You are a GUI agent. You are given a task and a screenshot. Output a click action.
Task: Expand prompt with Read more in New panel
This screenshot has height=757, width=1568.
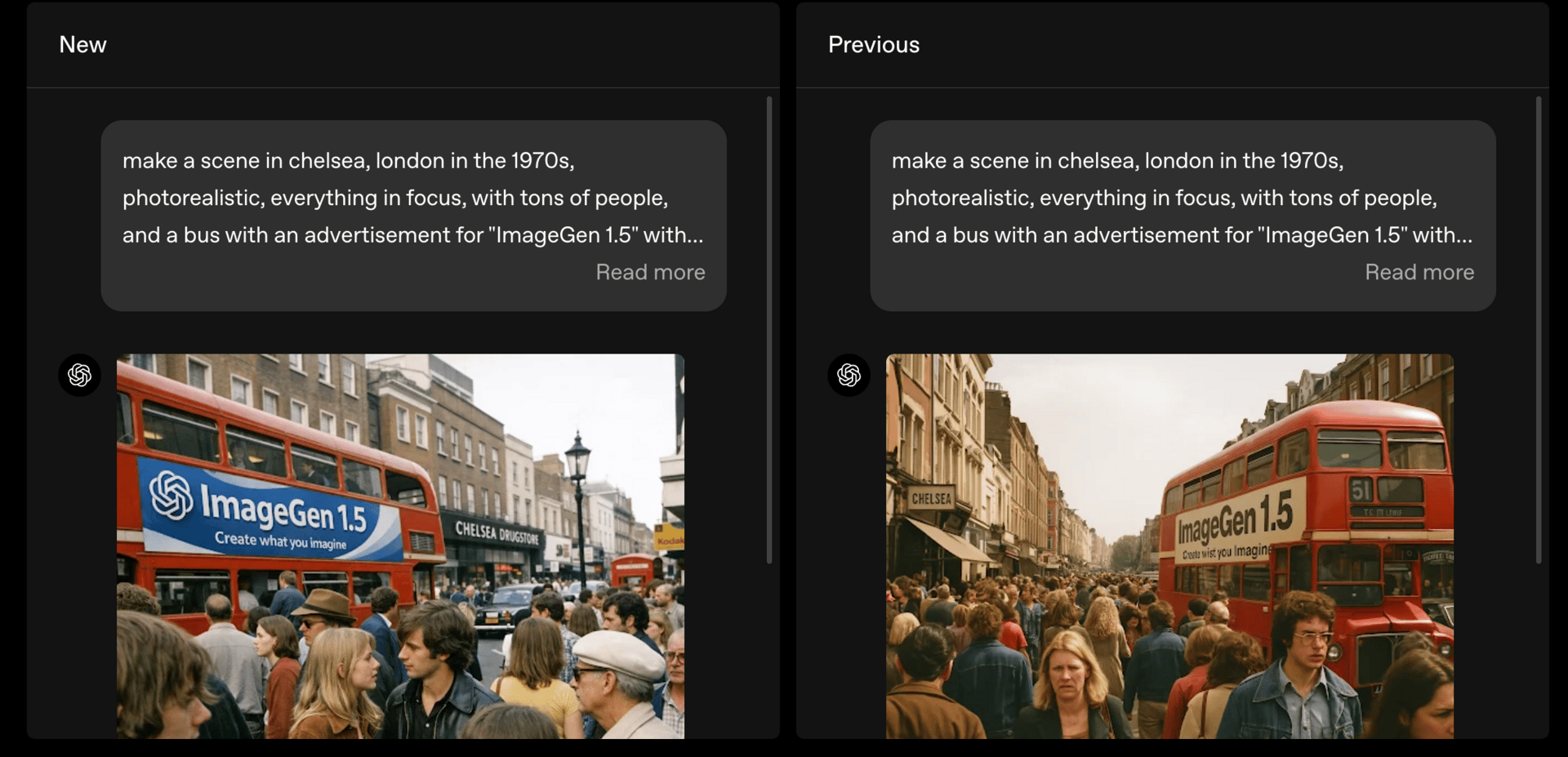click(x=650, y=272)
